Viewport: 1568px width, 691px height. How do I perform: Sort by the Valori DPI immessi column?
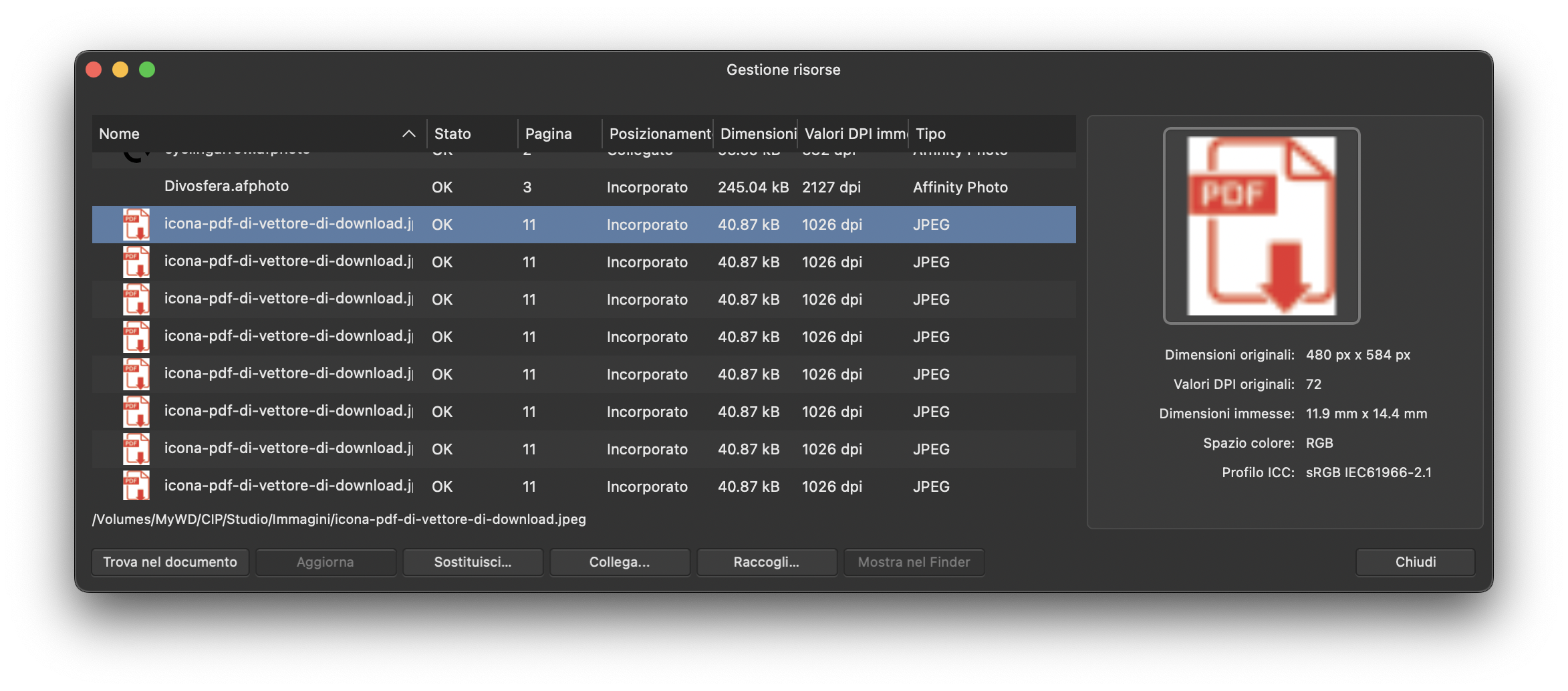pyautogui.click(x=855, y=134)
